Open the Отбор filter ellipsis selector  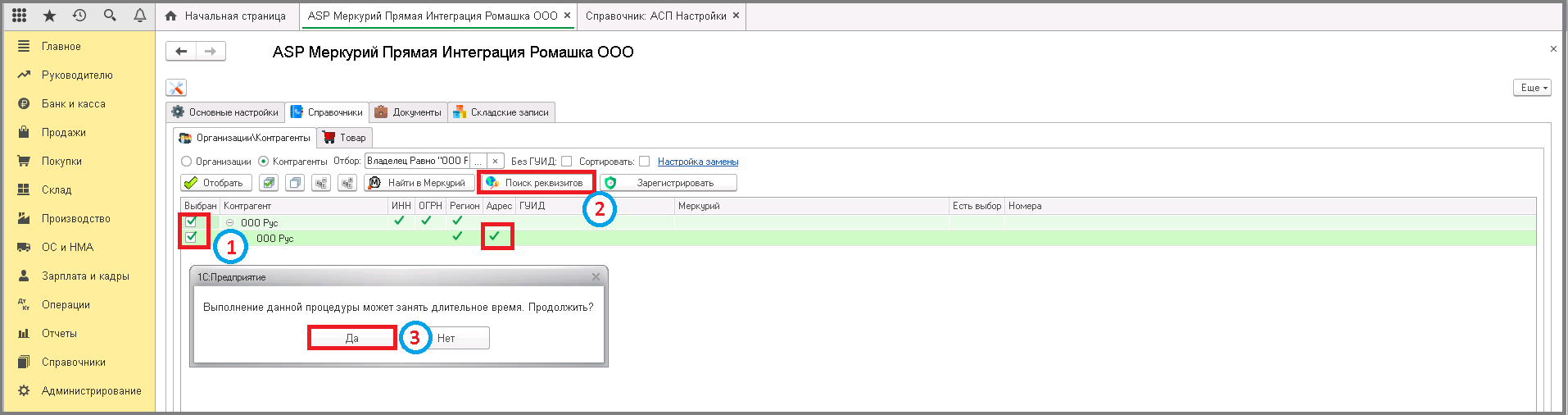point(478,162)
